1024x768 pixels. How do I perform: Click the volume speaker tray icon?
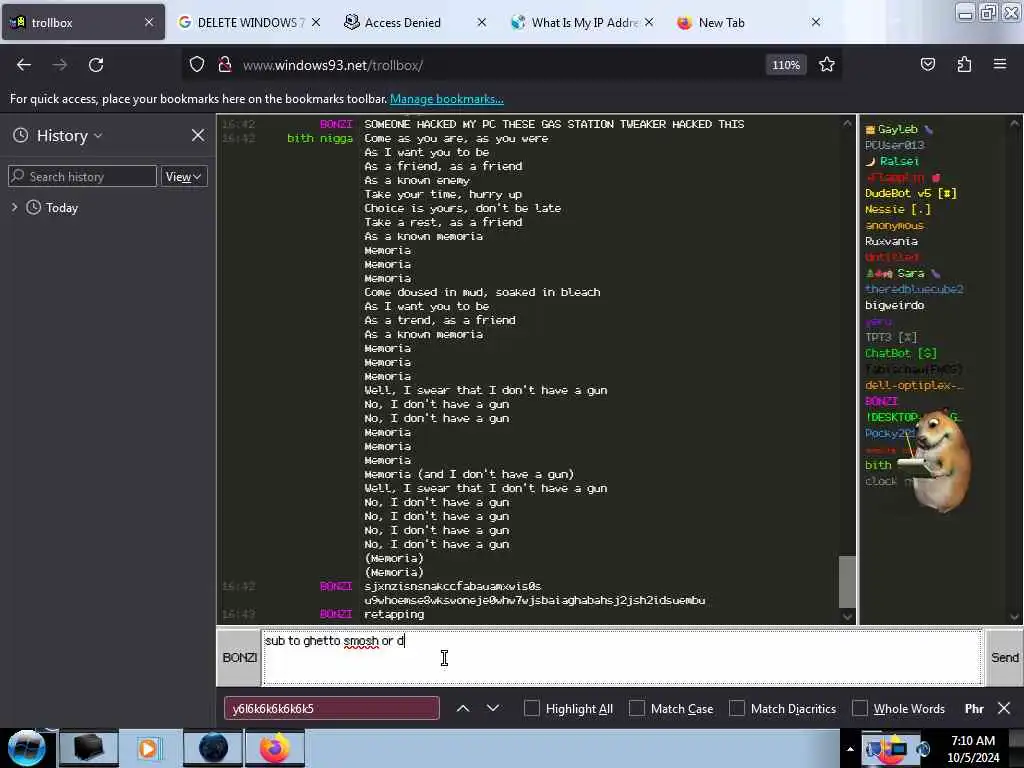tap(922, 749)
